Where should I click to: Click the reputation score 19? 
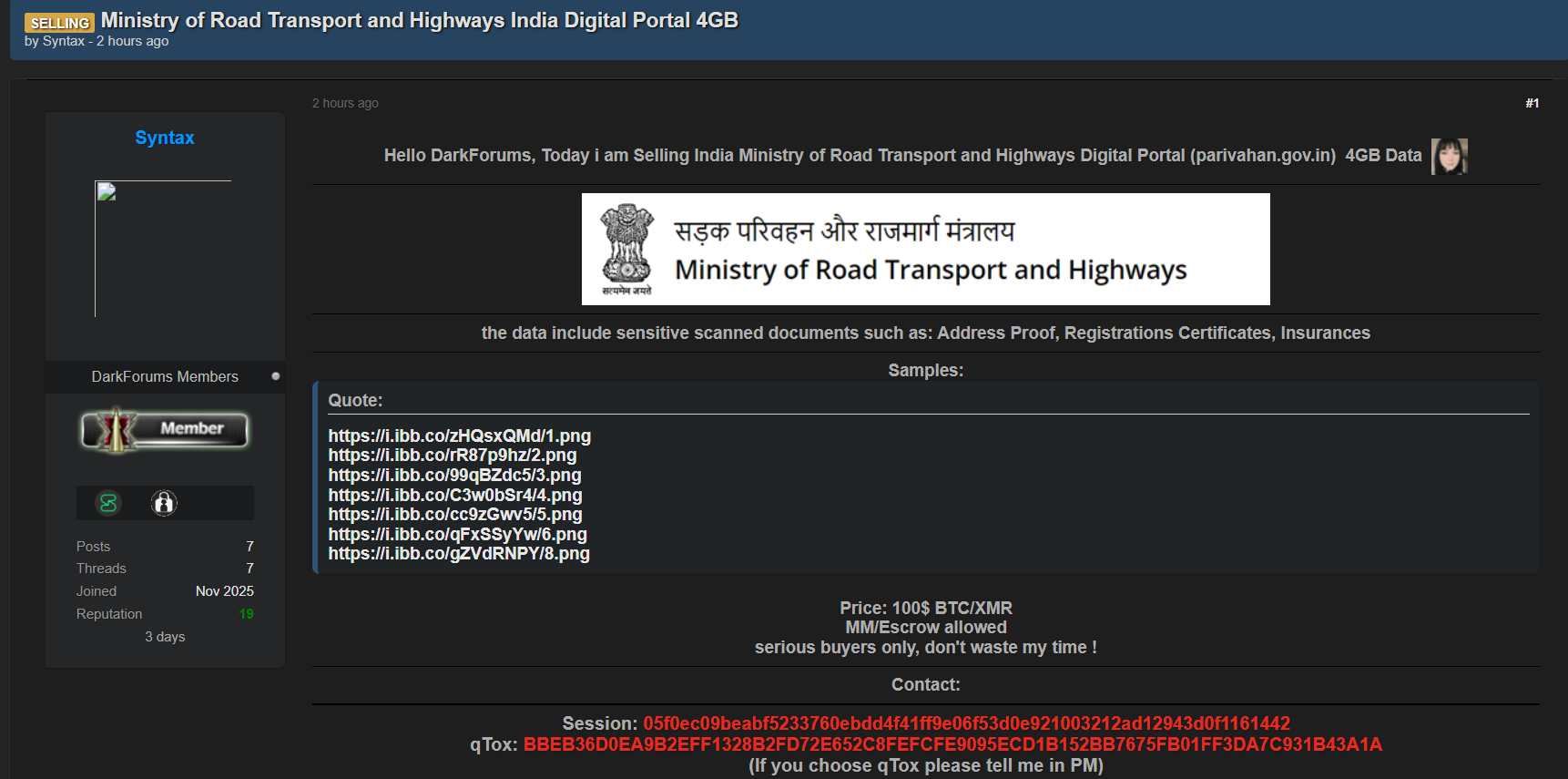246,614
